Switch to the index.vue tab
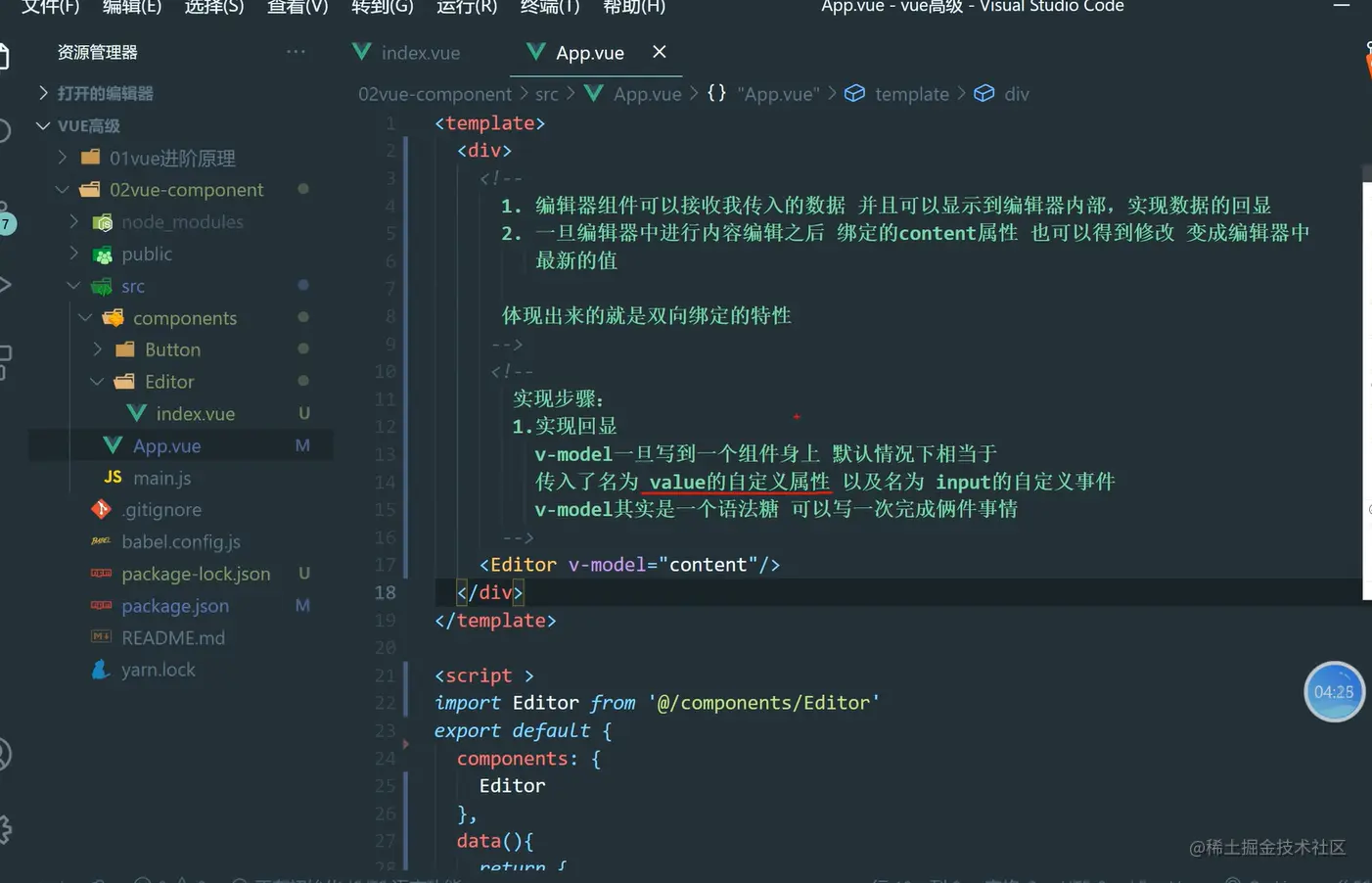Image resolution: width=1372 pixels, height=883 pixels. click(x=407, y=53)
